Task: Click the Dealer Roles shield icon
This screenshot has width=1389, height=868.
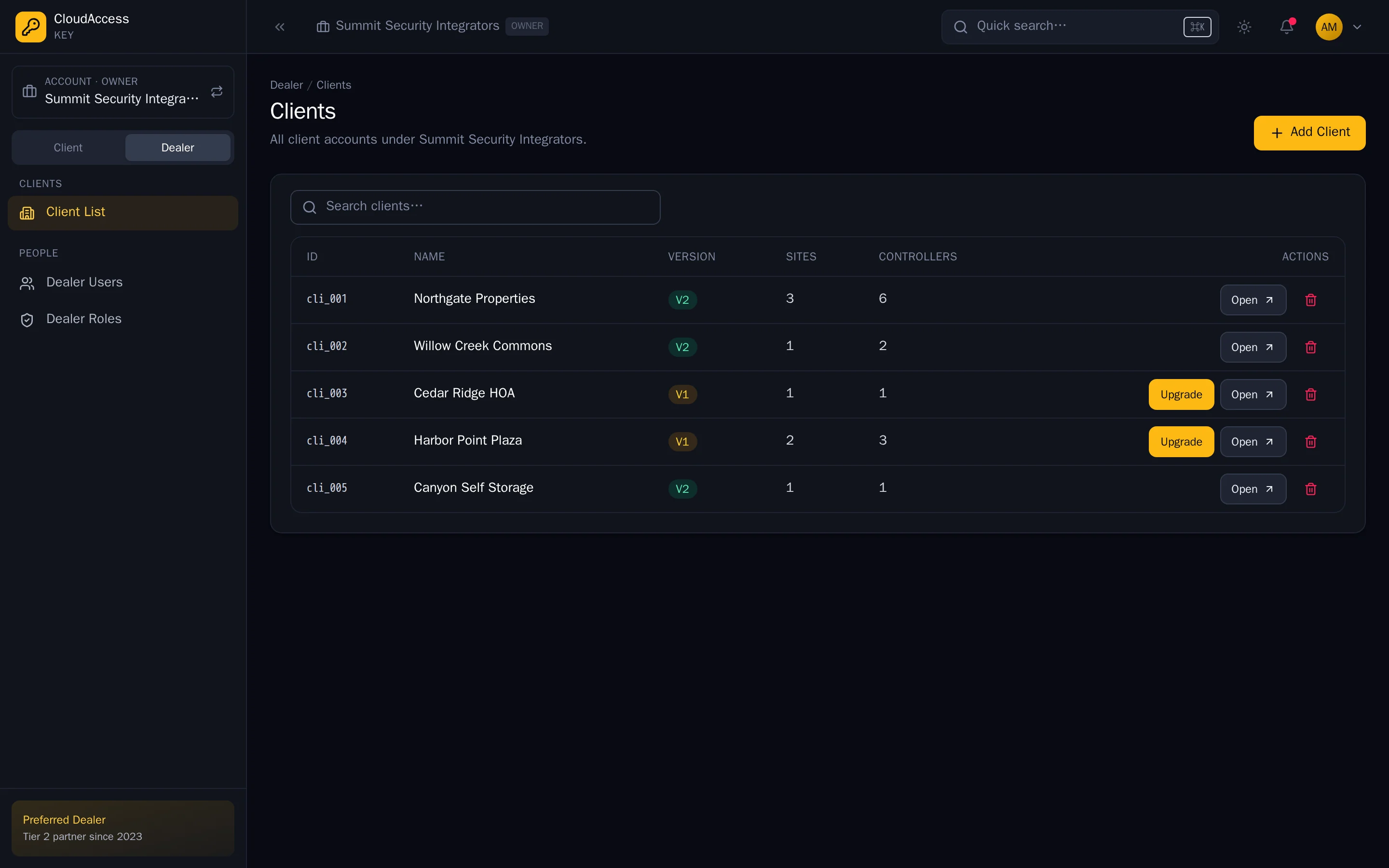Action: coord(27,320)
